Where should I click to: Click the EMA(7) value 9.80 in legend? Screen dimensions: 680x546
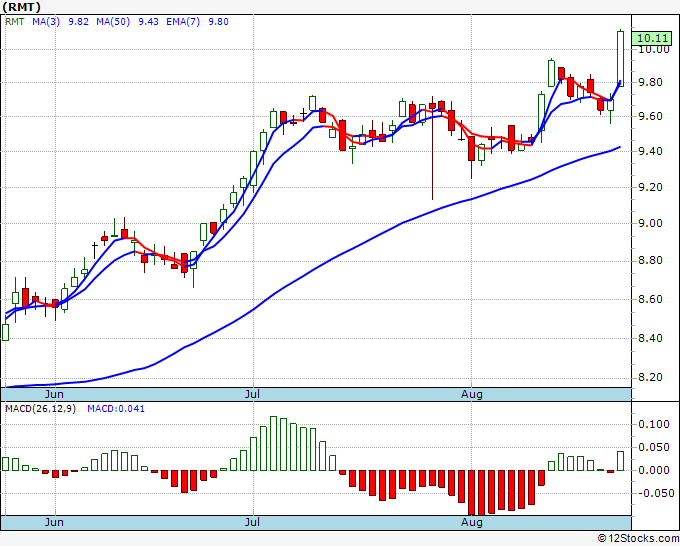[x=218, y=22]
